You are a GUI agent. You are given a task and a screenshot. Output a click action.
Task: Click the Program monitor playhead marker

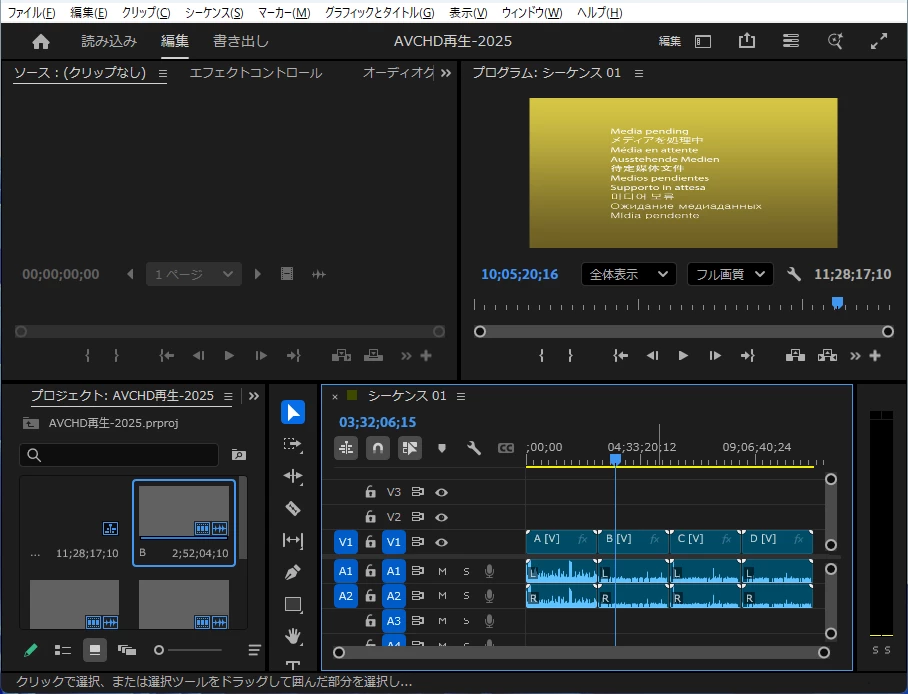tap(837, 303)
